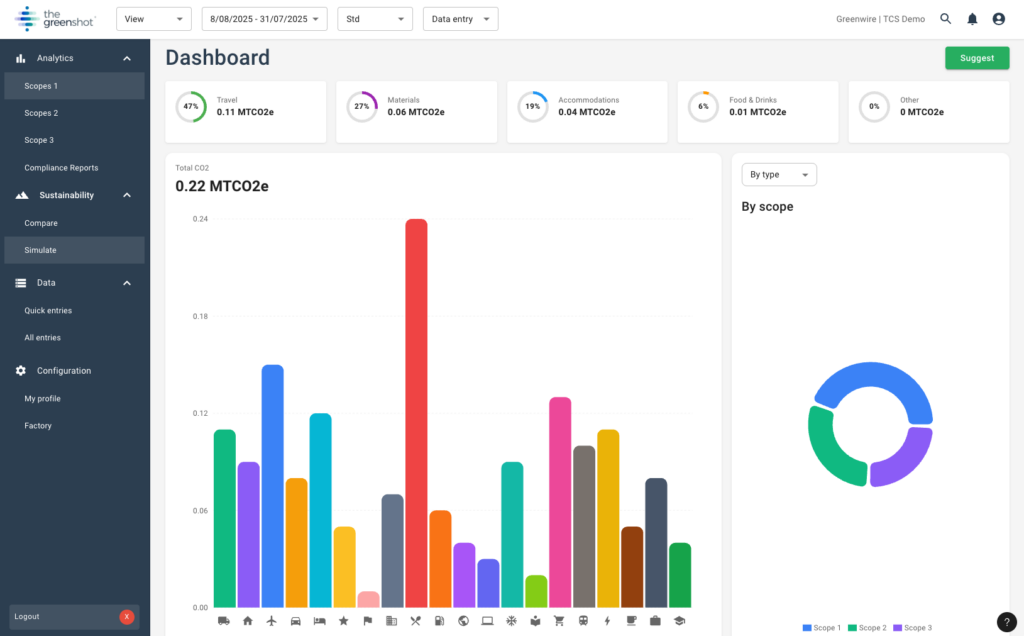
Task: Open the notifications bell in the top bar
Action: point(970,18)
